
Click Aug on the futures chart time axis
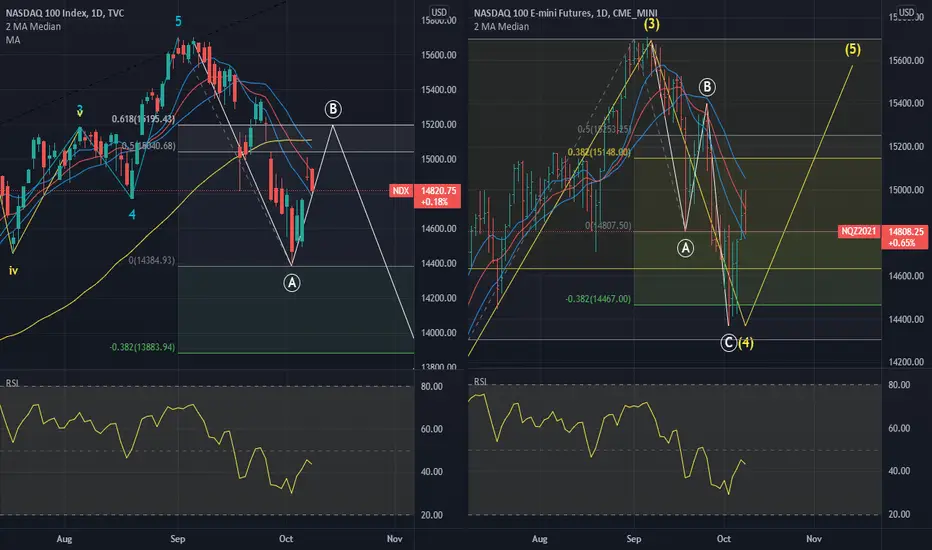click(x=540, y=539)
